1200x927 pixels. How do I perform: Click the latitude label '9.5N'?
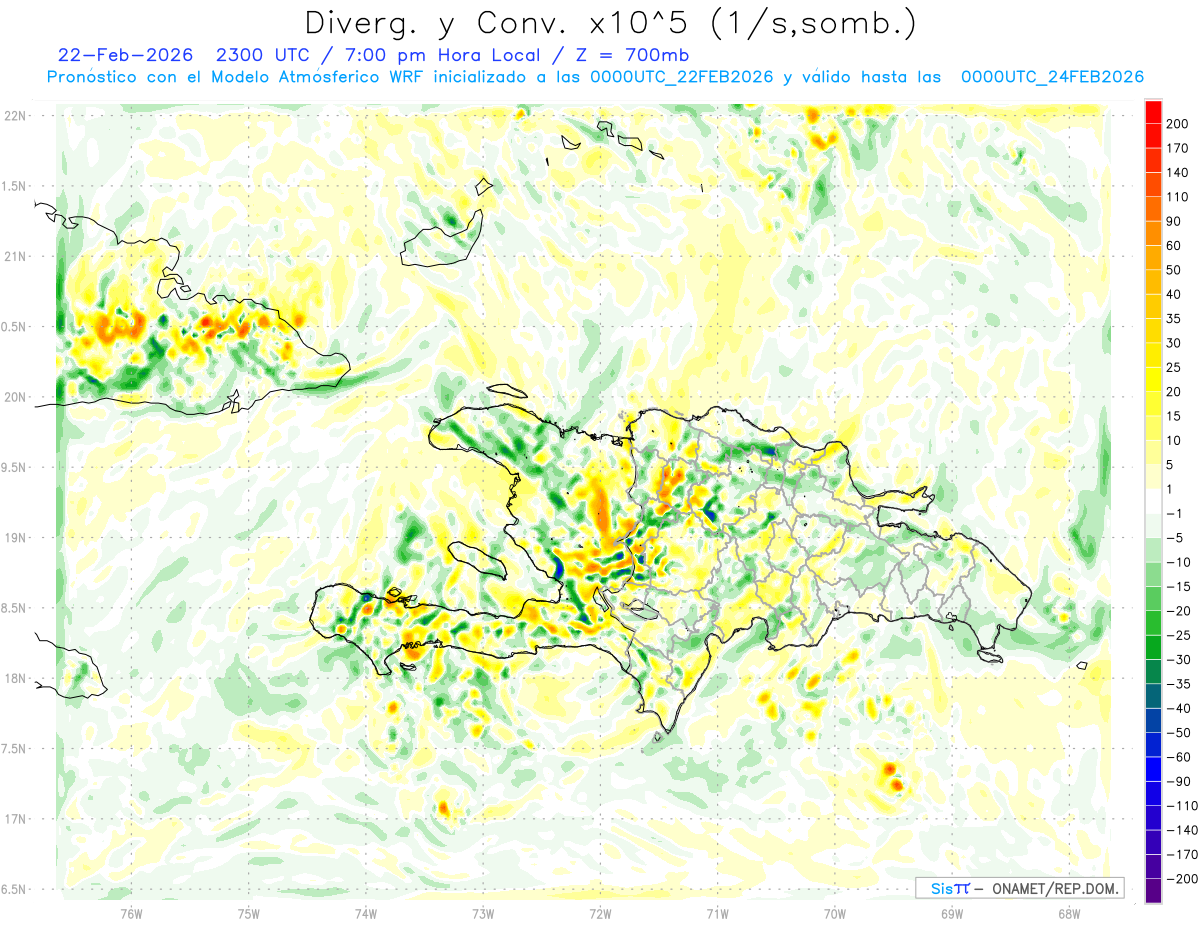pyautogui.click(x=14, y=467)
